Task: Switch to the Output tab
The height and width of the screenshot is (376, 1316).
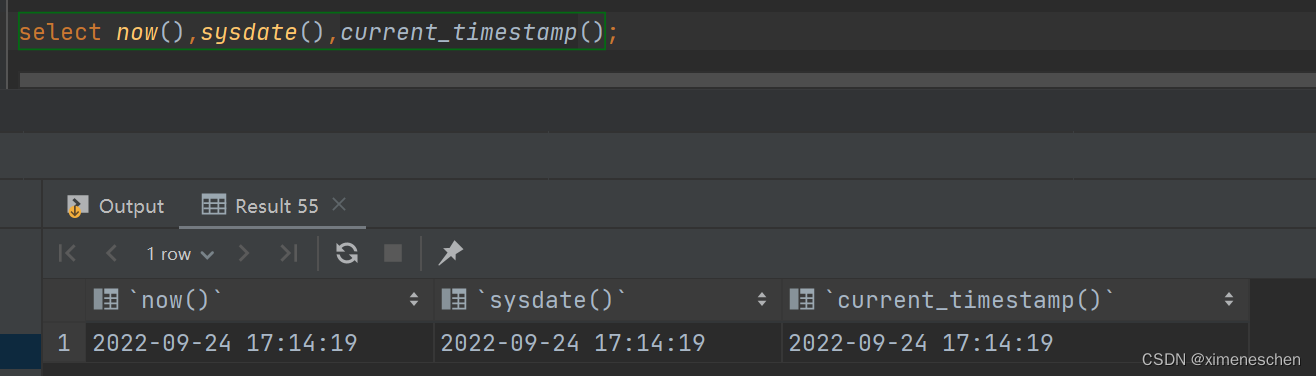Action: pyautogui.click(x=115, y=206)
